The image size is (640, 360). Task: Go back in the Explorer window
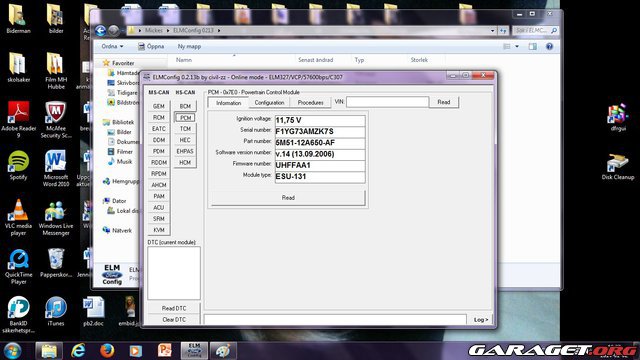[x=100, y=30]
